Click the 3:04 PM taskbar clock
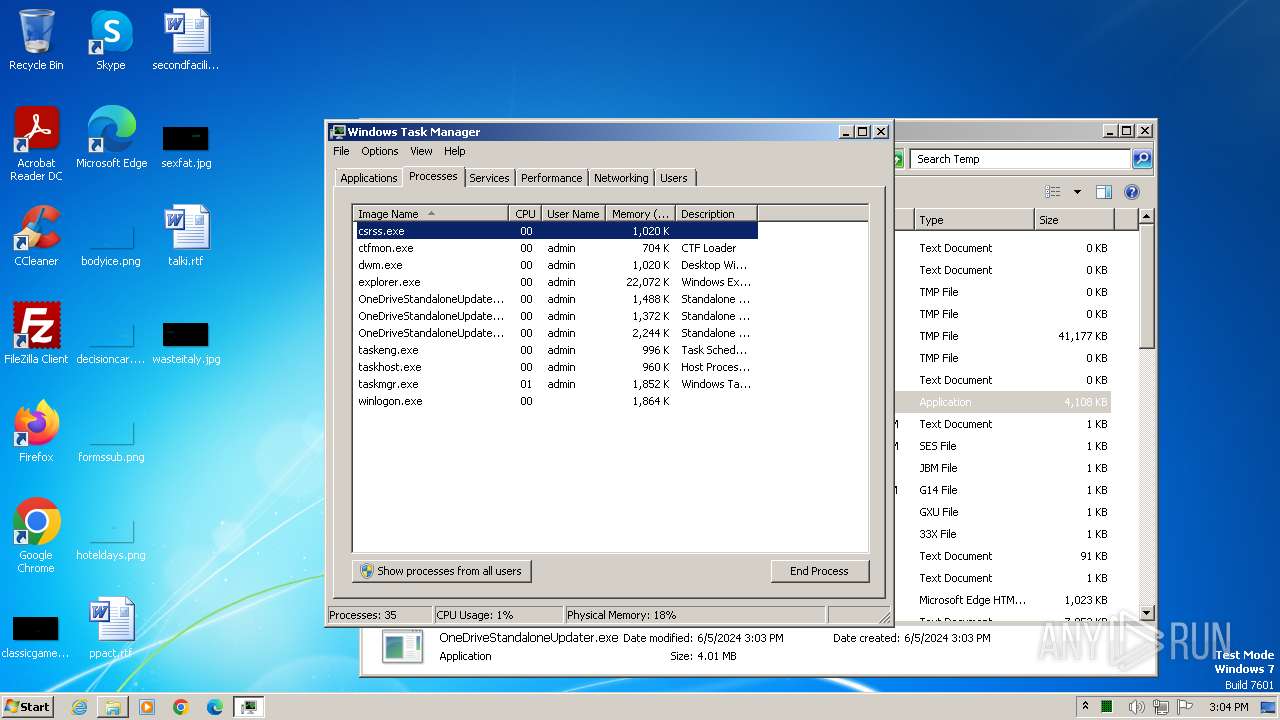The width and height of the screenshot is (1280, 720). [x=1228, y=707]
